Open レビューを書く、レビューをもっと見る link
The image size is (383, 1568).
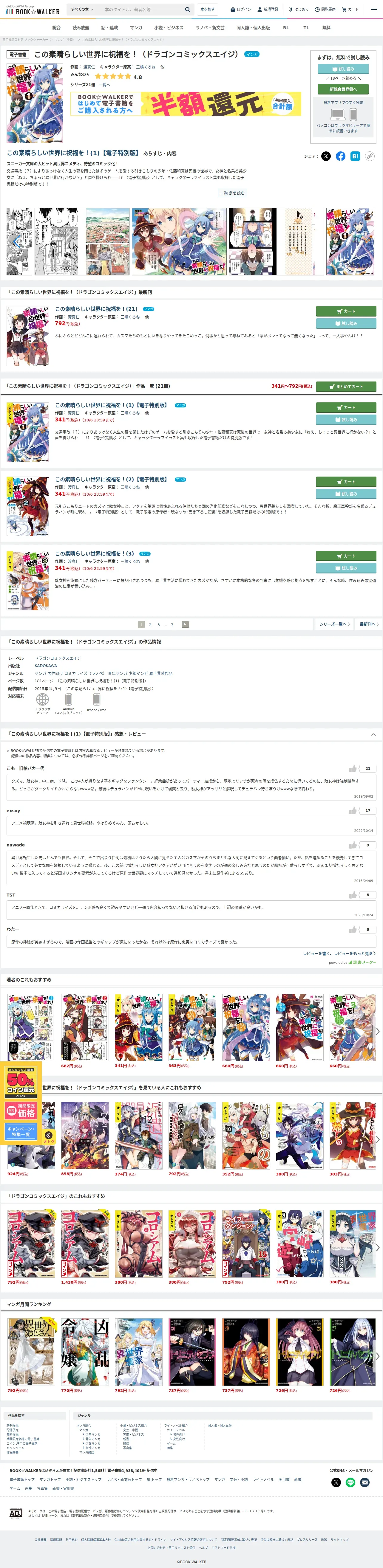tap(339, 954)
